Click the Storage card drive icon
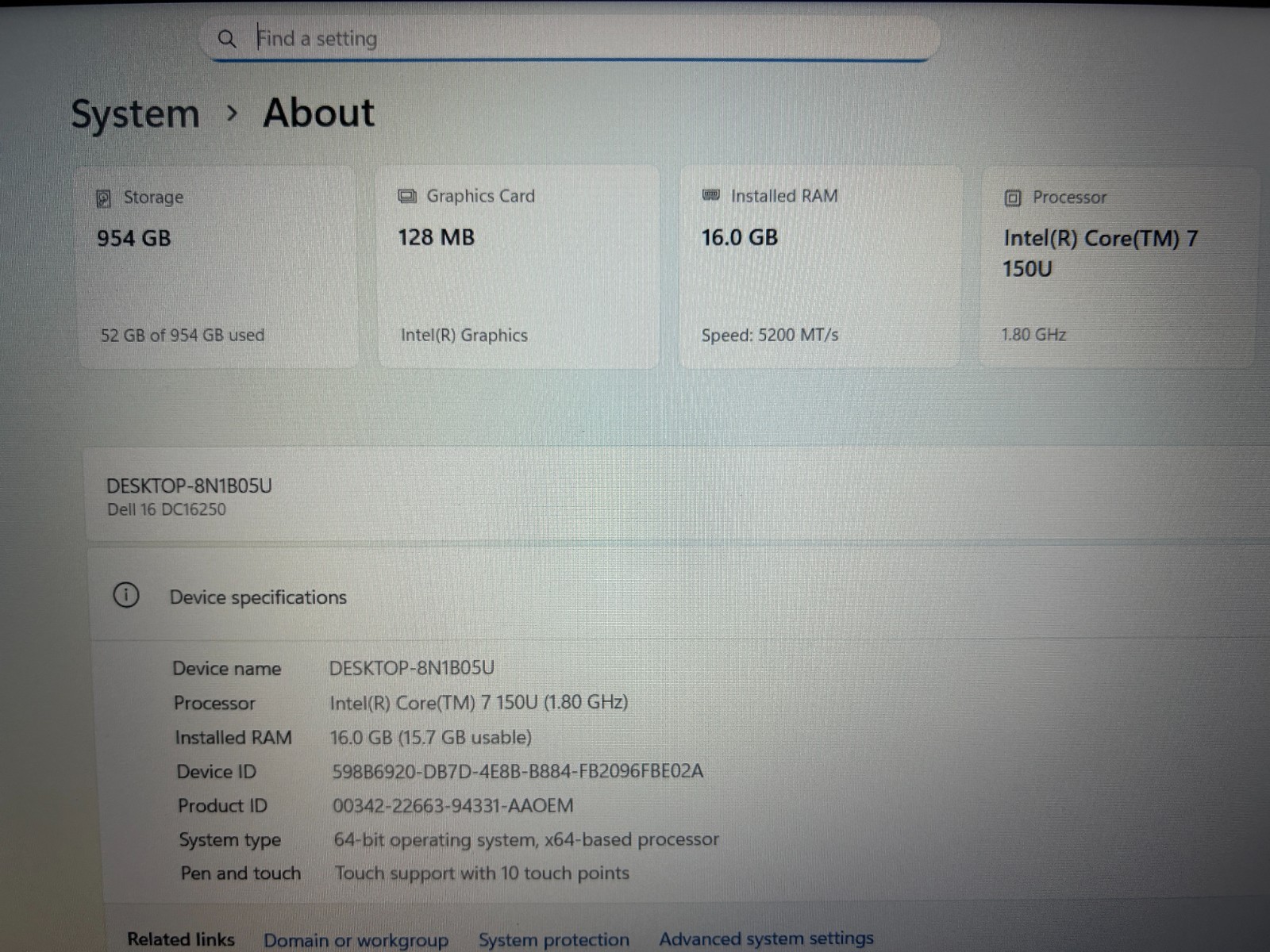Screen dimensions: 1270x952 pyautogui.click(x=104, y=198)
